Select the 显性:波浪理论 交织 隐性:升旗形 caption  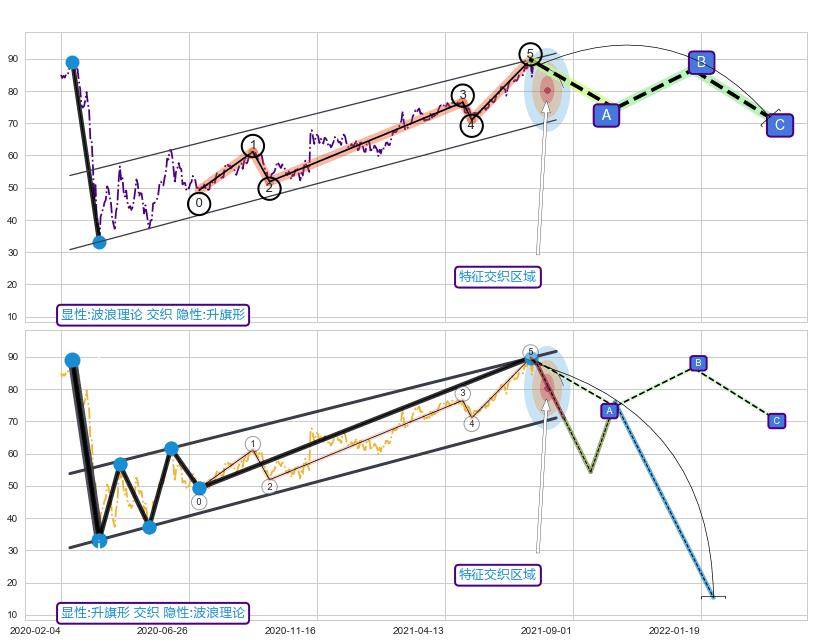point(152,315)
